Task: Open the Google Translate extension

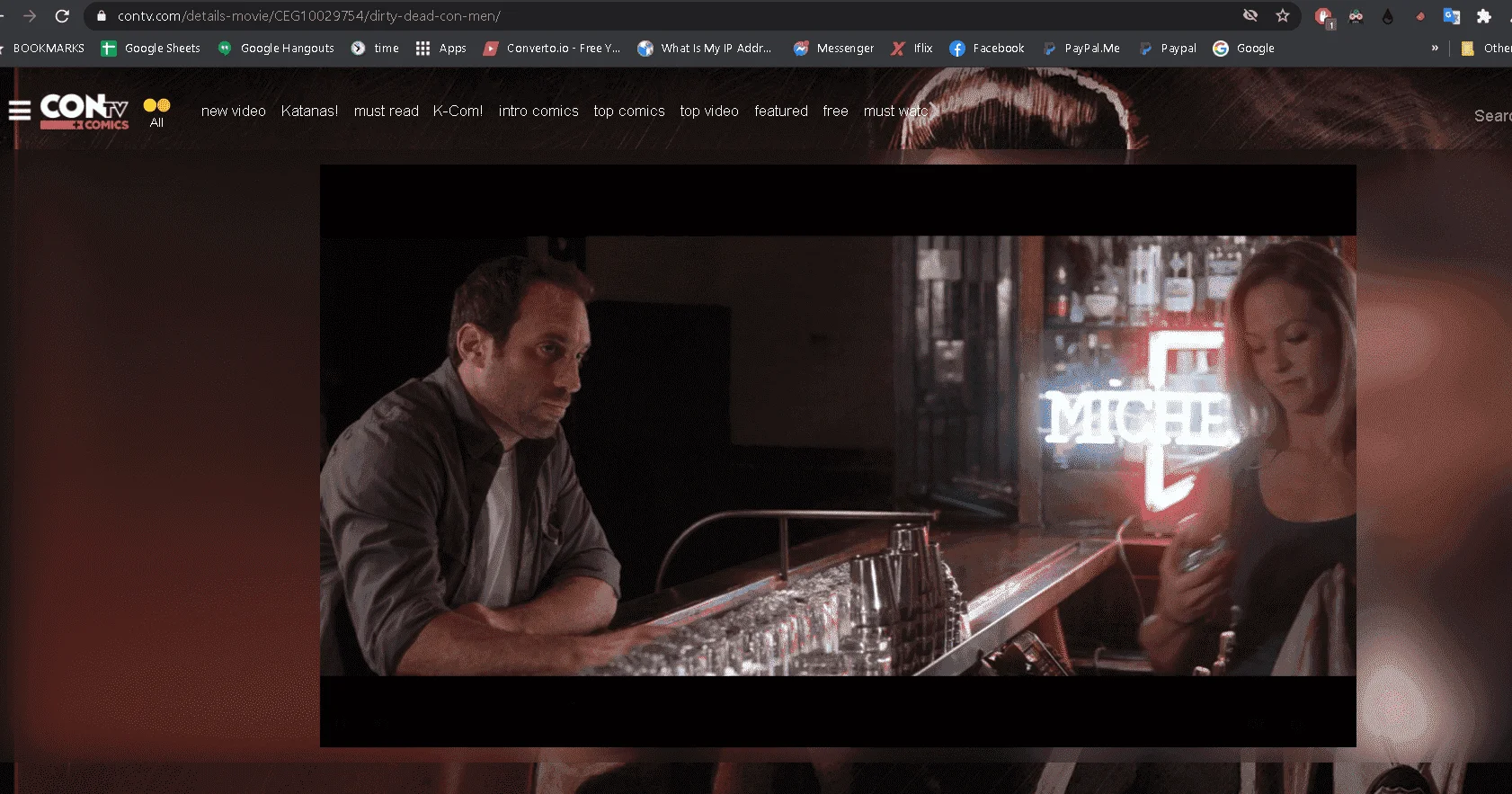Action: [x=1452, y=16]
